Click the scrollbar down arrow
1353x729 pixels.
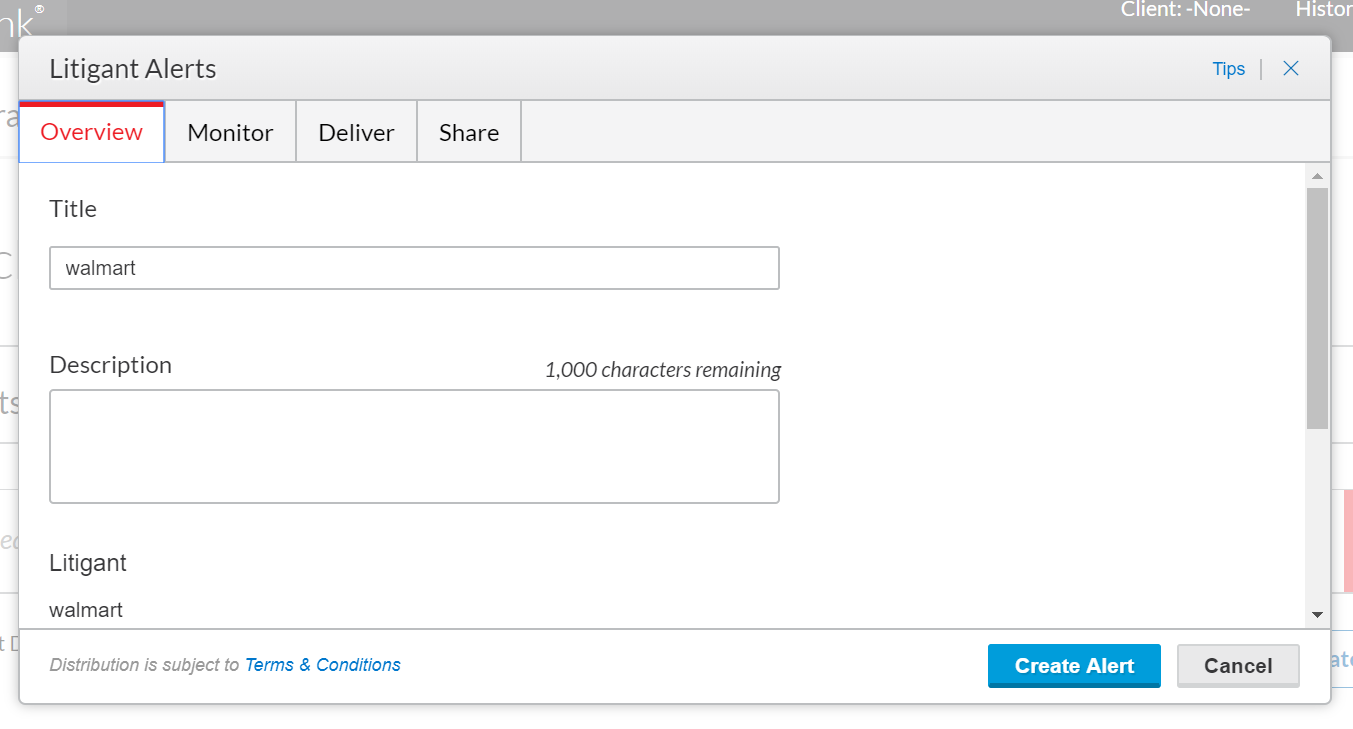tap(1317, 614)
